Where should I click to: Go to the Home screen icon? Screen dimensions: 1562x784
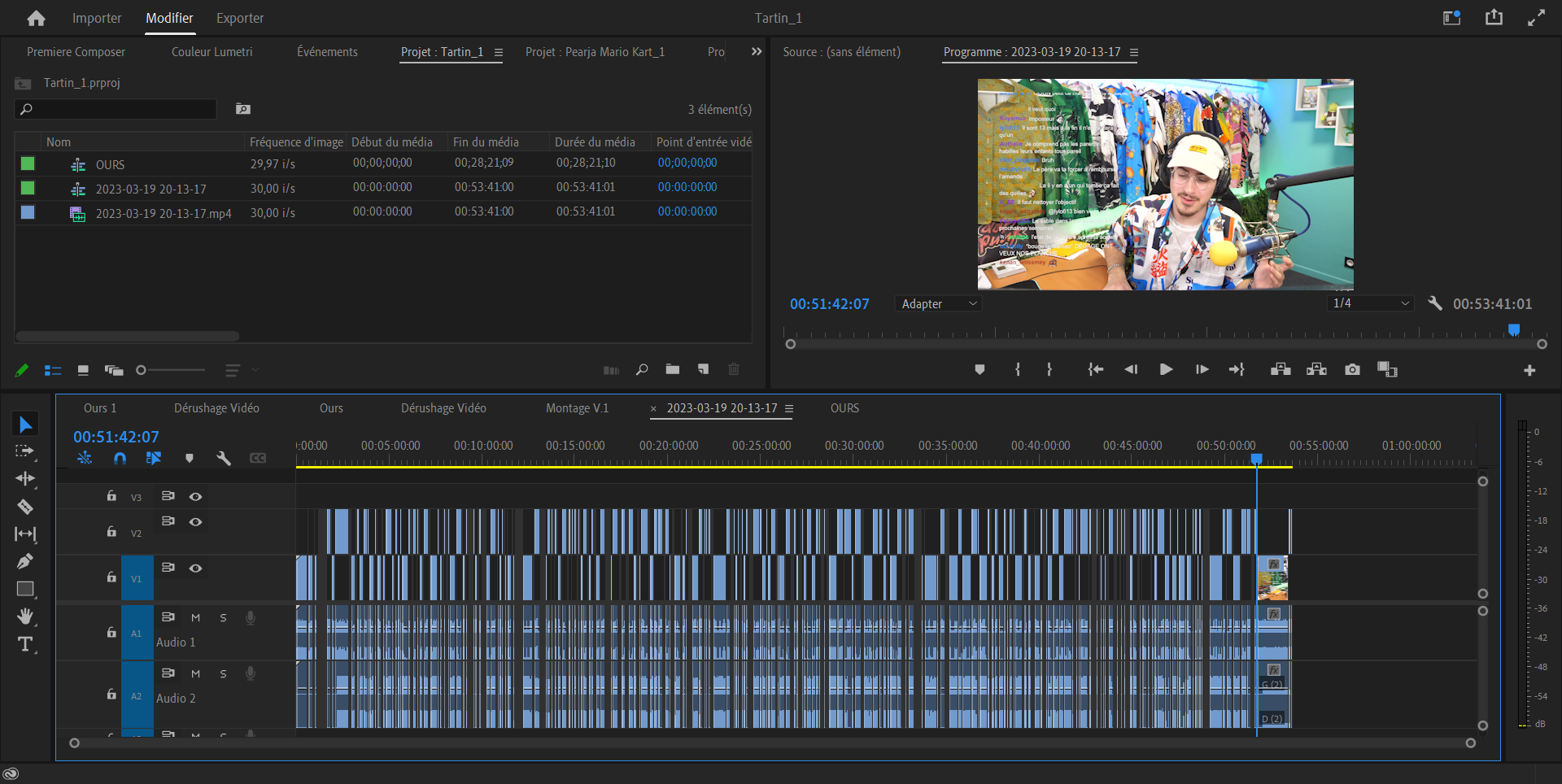tap(36, 18)
